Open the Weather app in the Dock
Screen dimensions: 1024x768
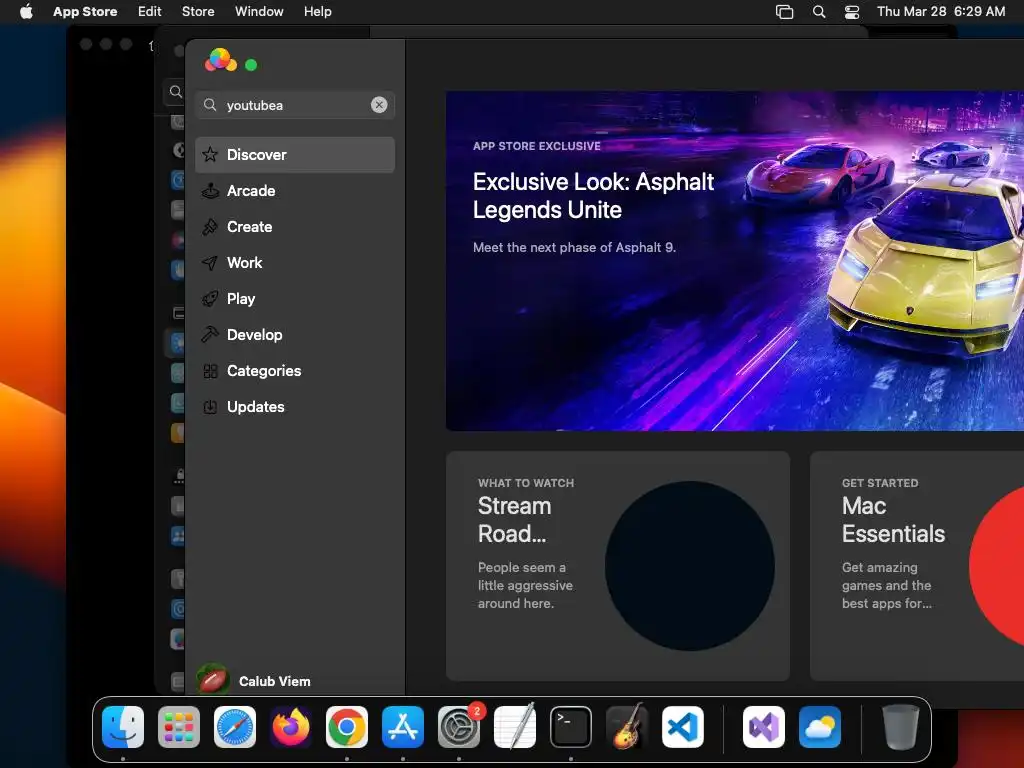[x=820, y=727]
